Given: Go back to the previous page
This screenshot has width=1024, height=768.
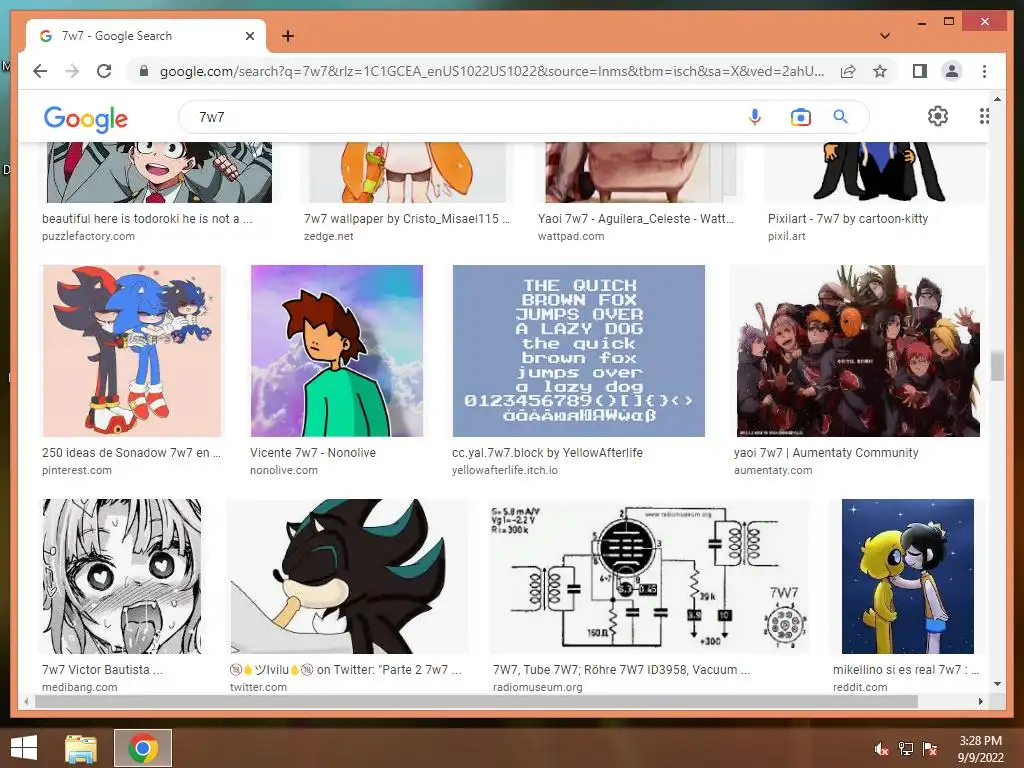Looking at the screenshot, I should 40,71.
